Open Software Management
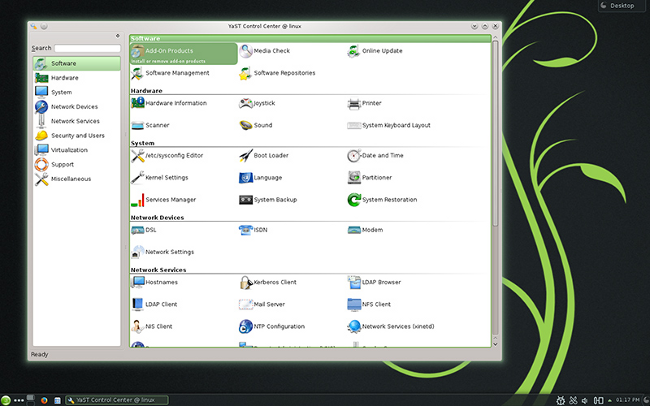 [170, 73]
